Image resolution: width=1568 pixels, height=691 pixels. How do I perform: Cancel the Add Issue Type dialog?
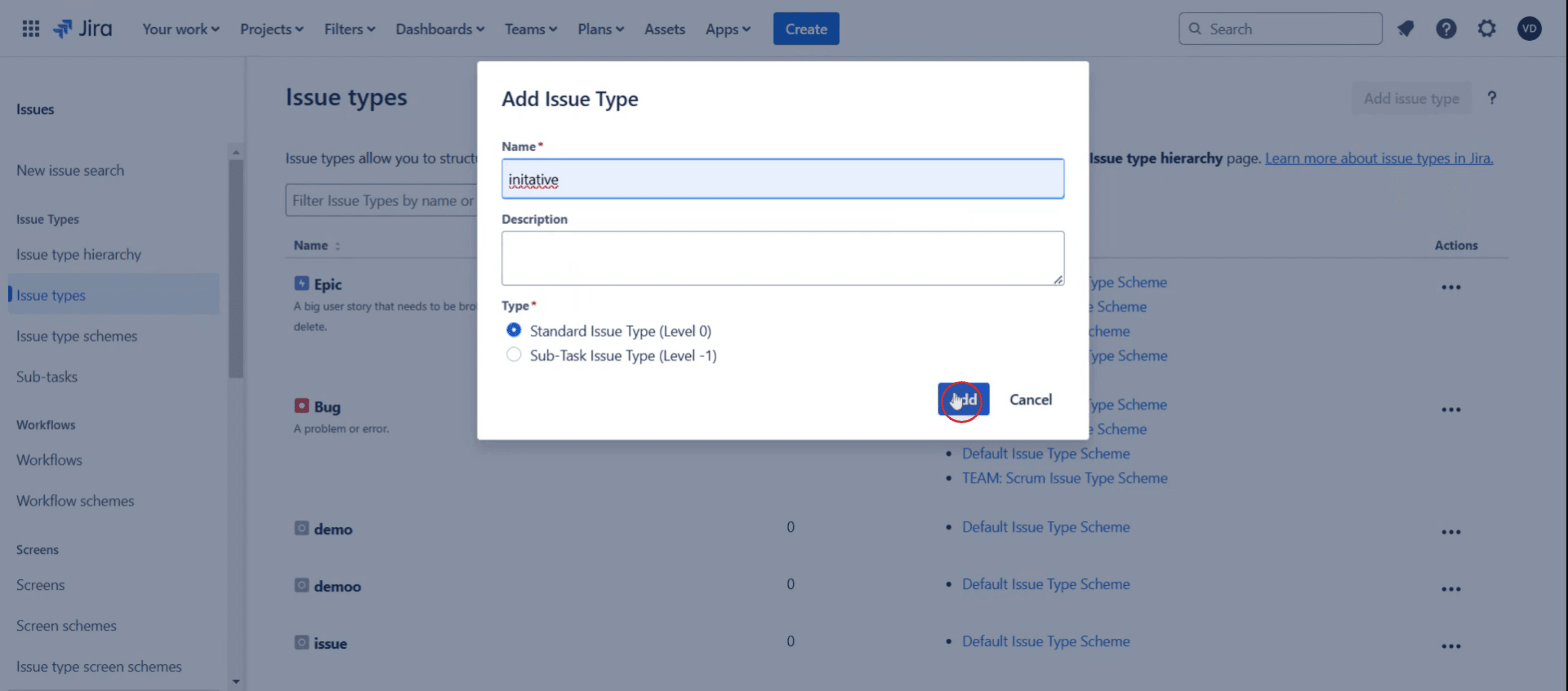[x=1030, y=399]
